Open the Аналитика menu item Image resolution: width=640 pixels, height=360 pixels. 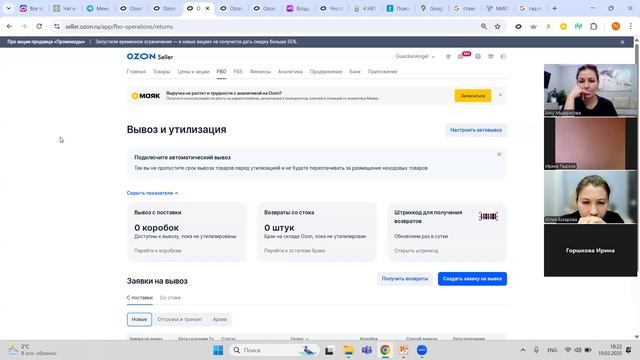(290, 71)
